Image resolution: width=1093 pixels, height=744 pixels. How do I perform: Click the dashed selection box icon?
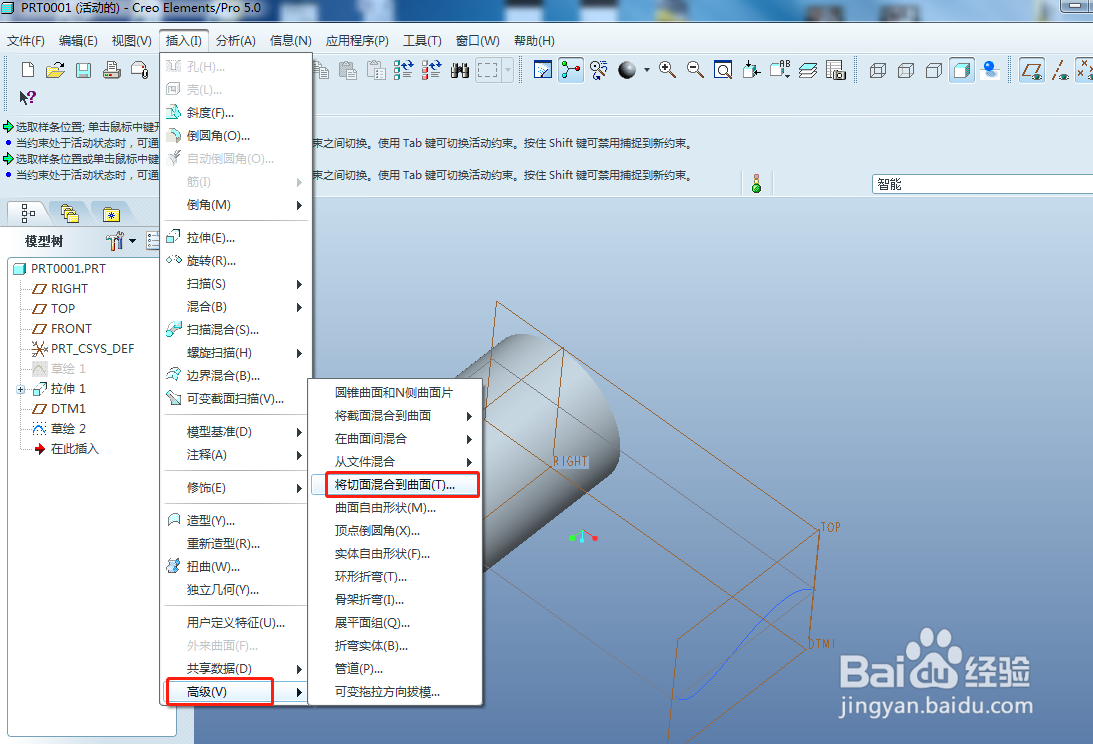tap(488, 70)
